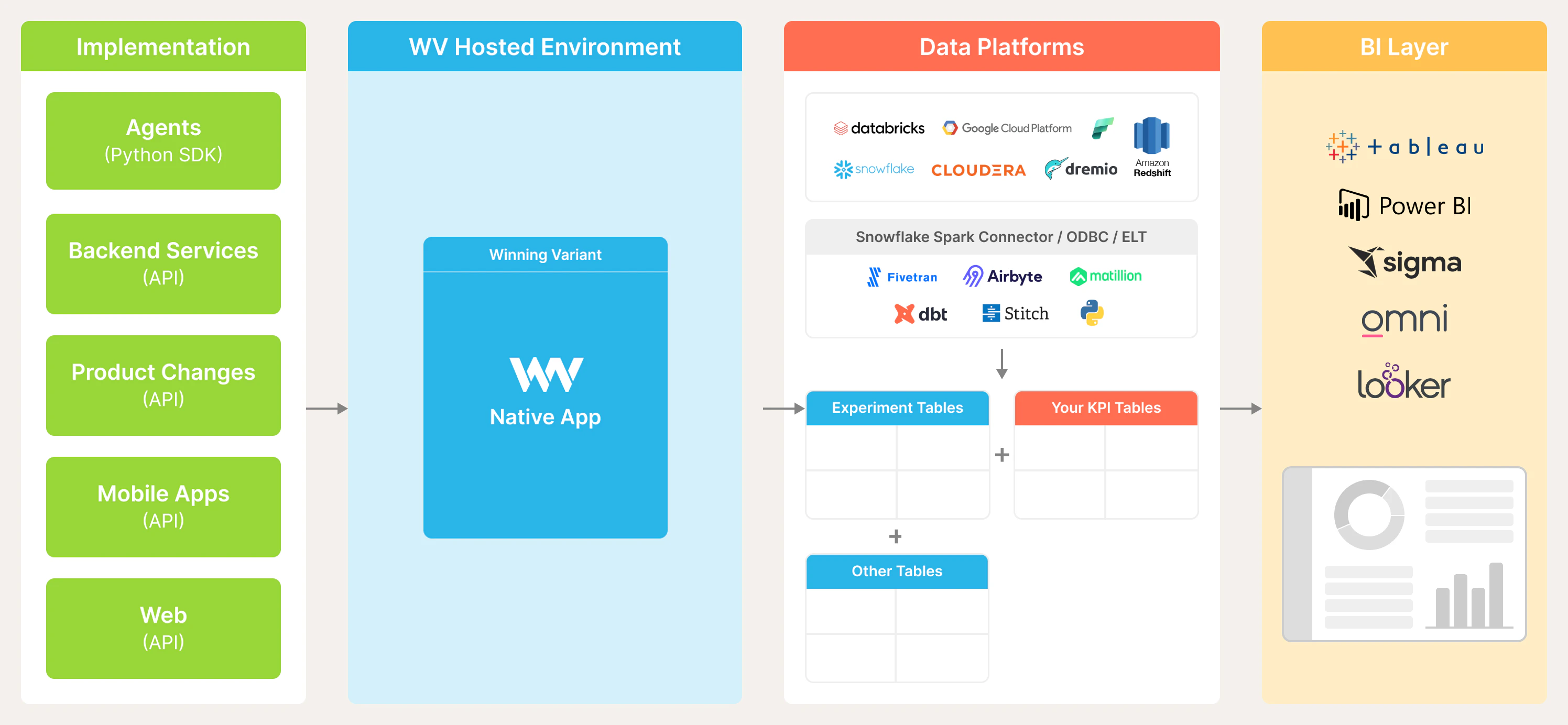Click the Databricks logo
The width and height of the screenshot is (1568, 725).
[x=878, y=128]
